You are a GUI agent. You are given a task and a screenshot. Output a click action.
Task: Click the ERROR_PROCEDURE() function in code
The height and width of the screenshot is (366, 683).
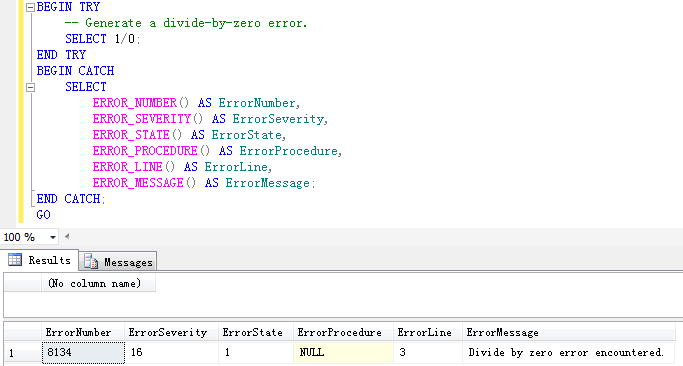tap(151, 151)
